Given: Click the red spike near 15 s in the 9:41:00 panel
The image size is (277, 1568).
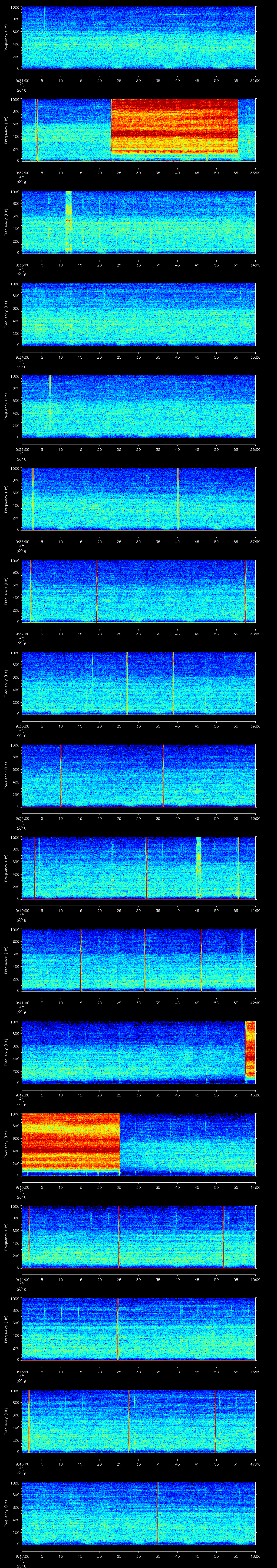Looking at the screenshot, I should point(80,960).
